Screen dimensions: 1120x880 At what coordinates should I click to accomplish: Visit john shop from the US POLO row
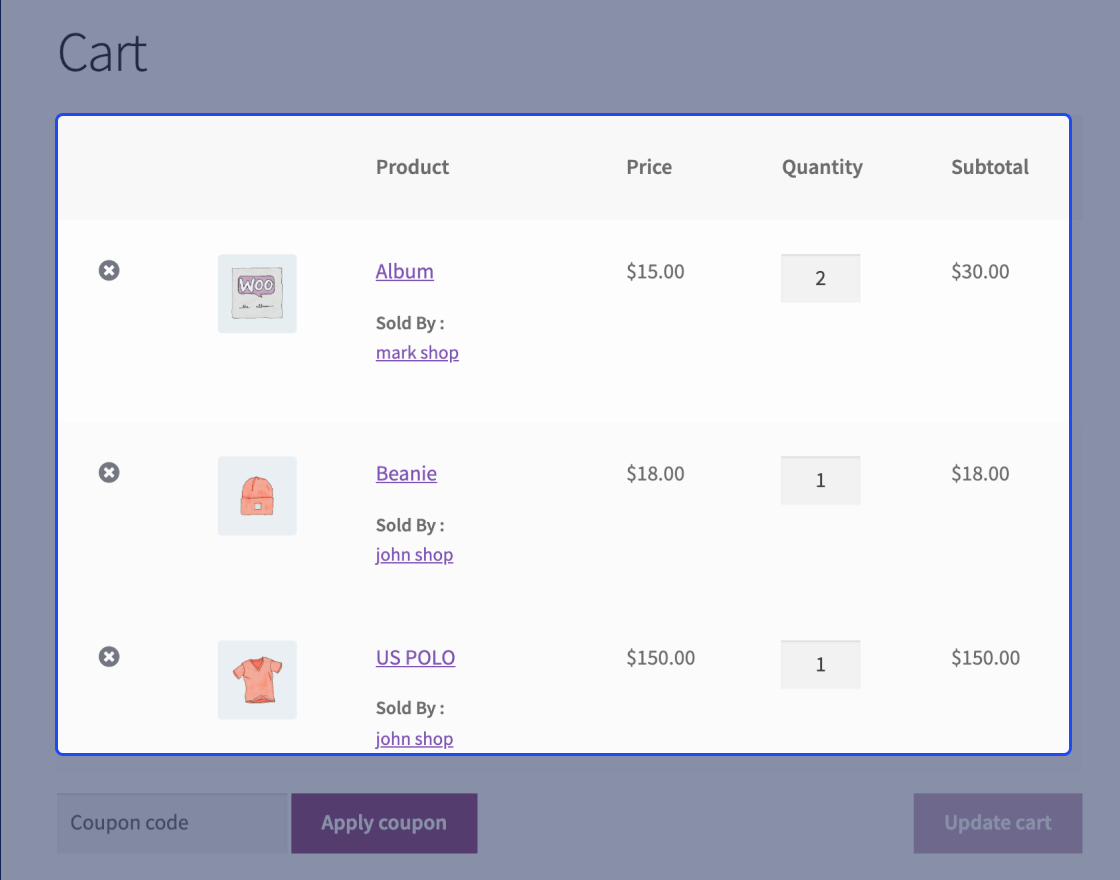tap(414, 738)
